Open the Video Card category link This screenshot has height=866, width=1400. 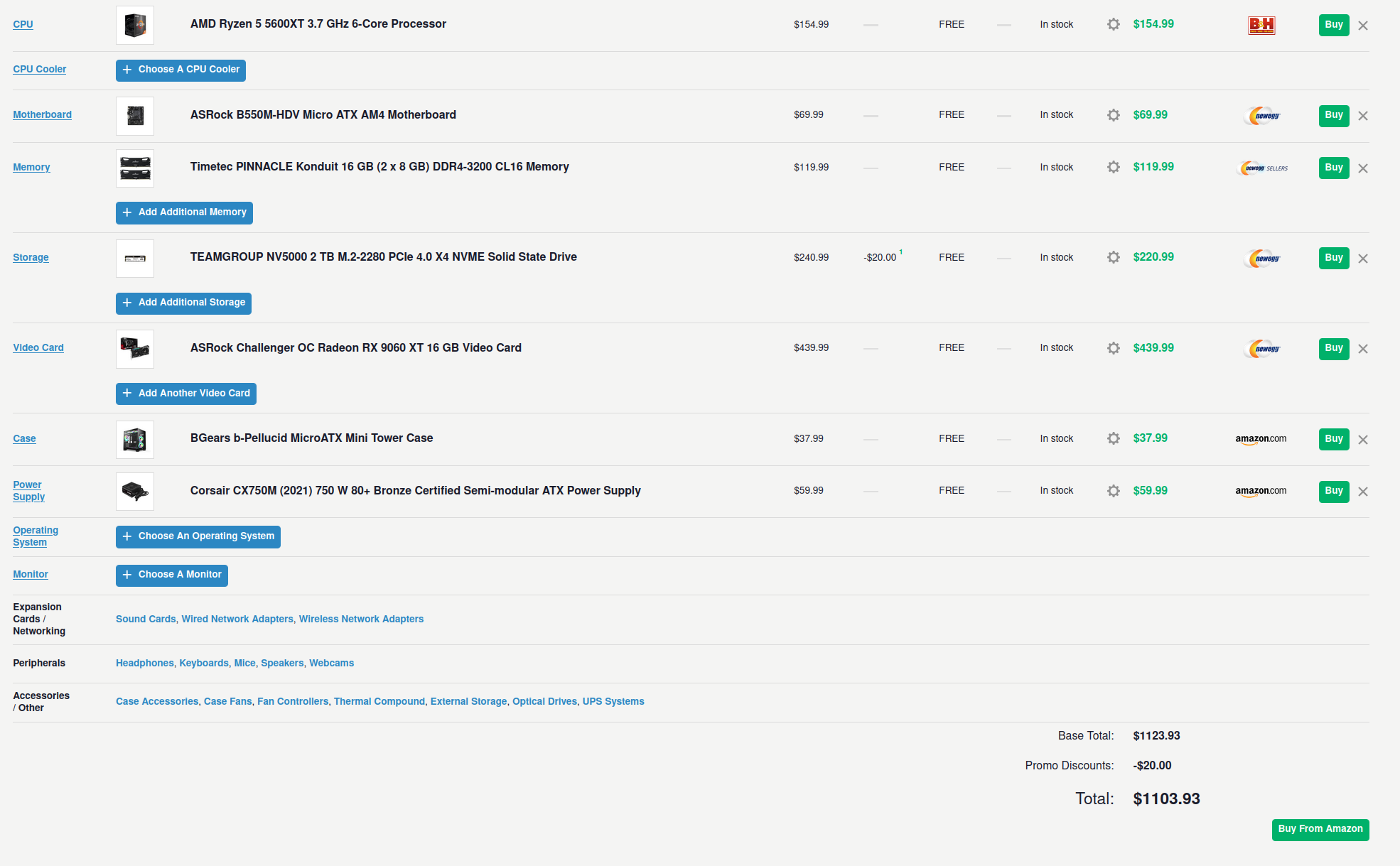click(38, 347)
